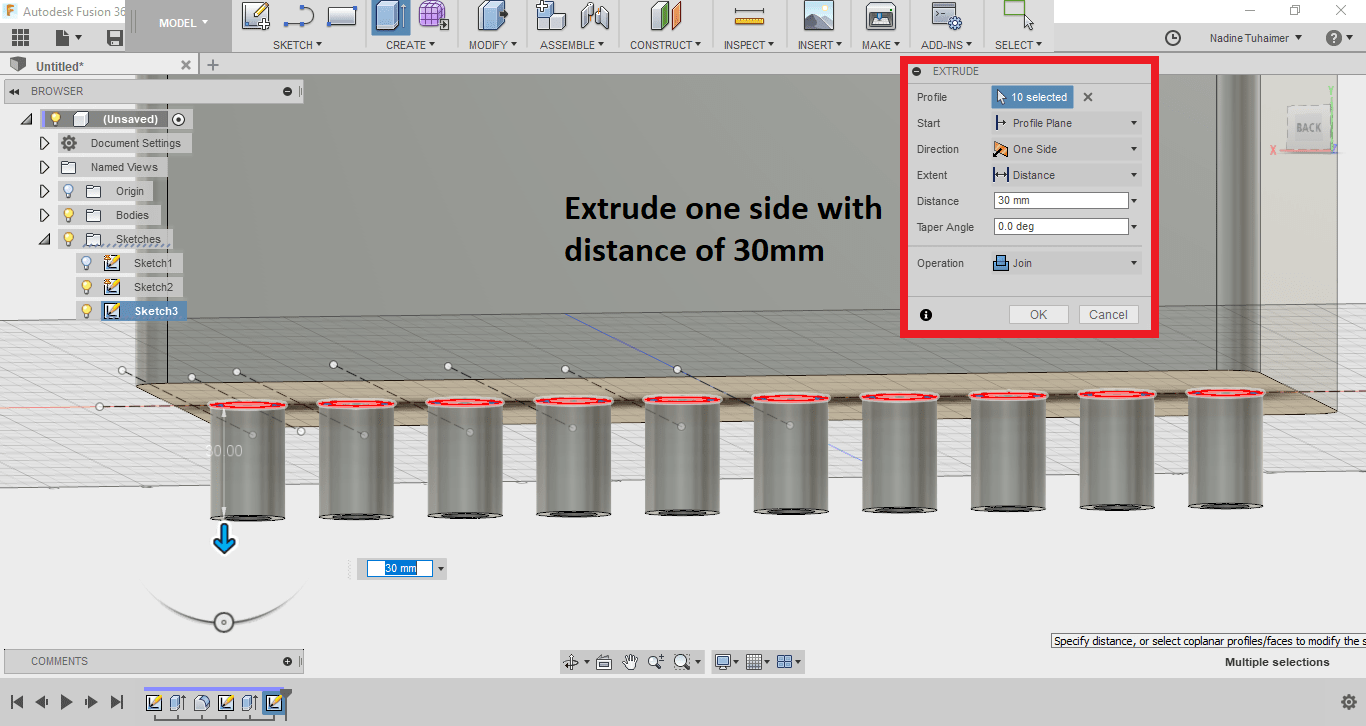Open Grid and Snaps settings icon

[x=755, y=662]
